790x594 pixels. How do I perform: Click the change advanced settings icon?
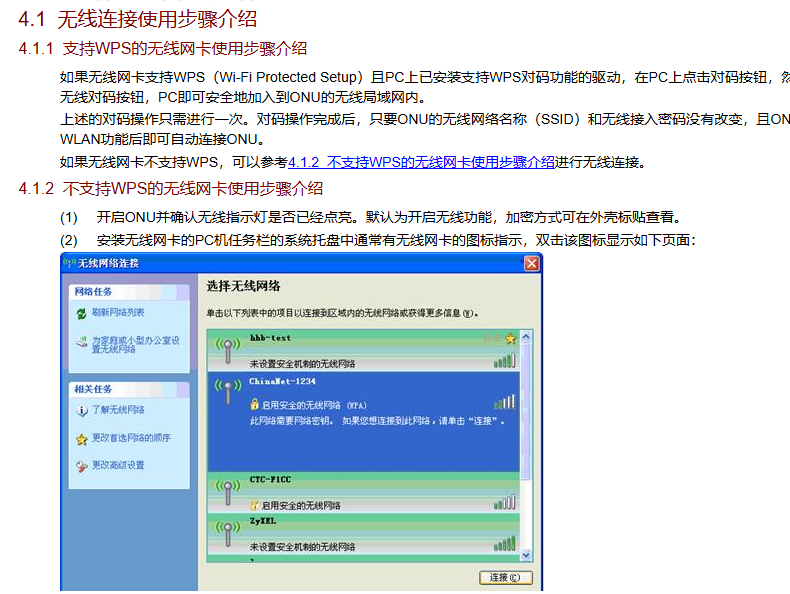(81, 466)
